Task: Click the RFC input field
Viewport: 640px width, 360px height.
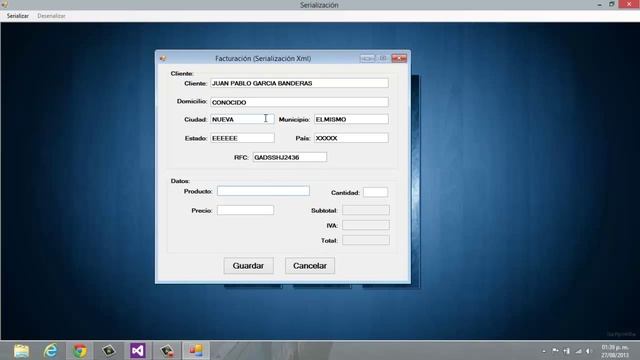Action: (x=289, y=157)
